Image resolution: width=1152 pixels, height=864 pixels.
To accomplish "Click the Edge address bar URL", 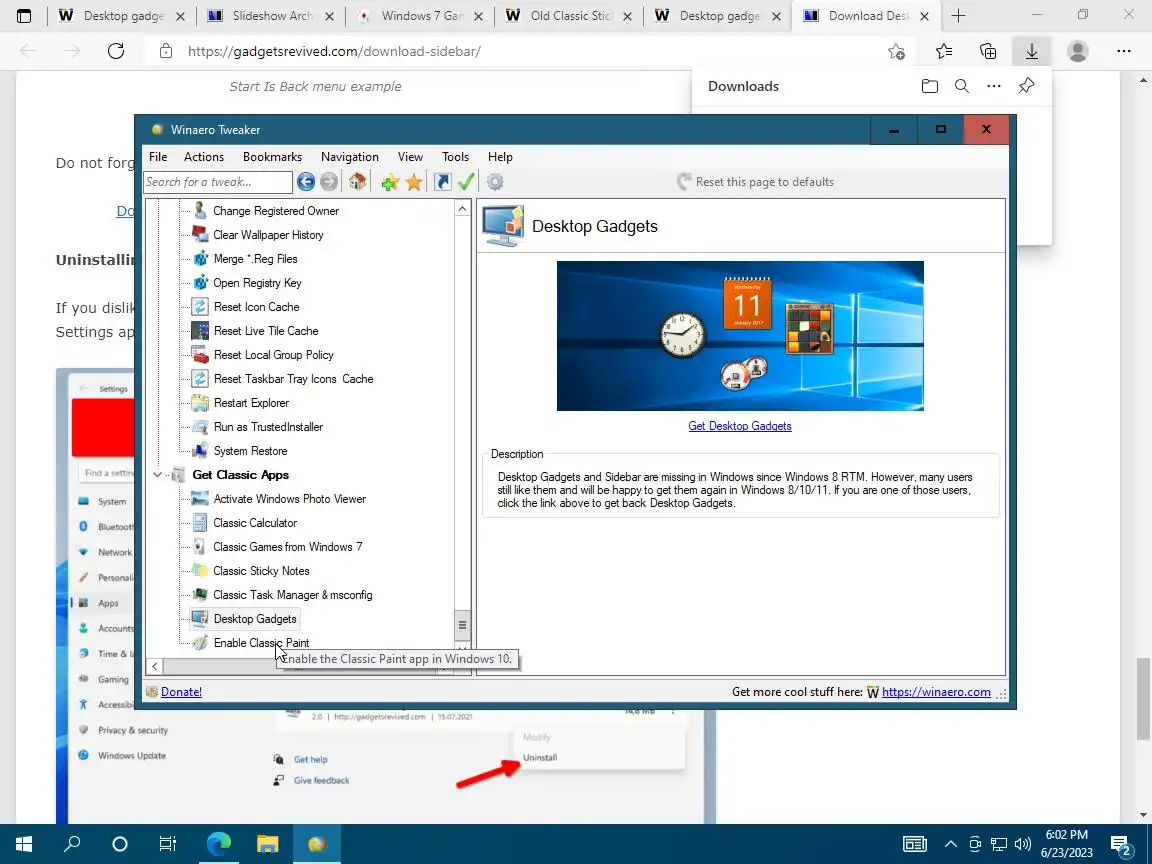I will [x=334, y=51].
